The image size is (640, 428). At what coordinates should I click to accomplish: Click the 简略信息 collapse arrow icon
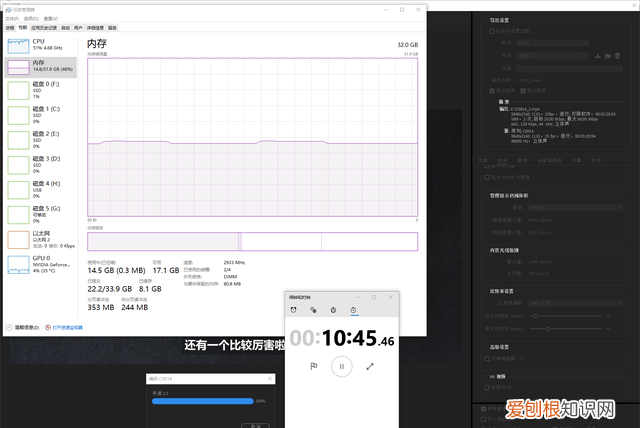tap(9, 327)
